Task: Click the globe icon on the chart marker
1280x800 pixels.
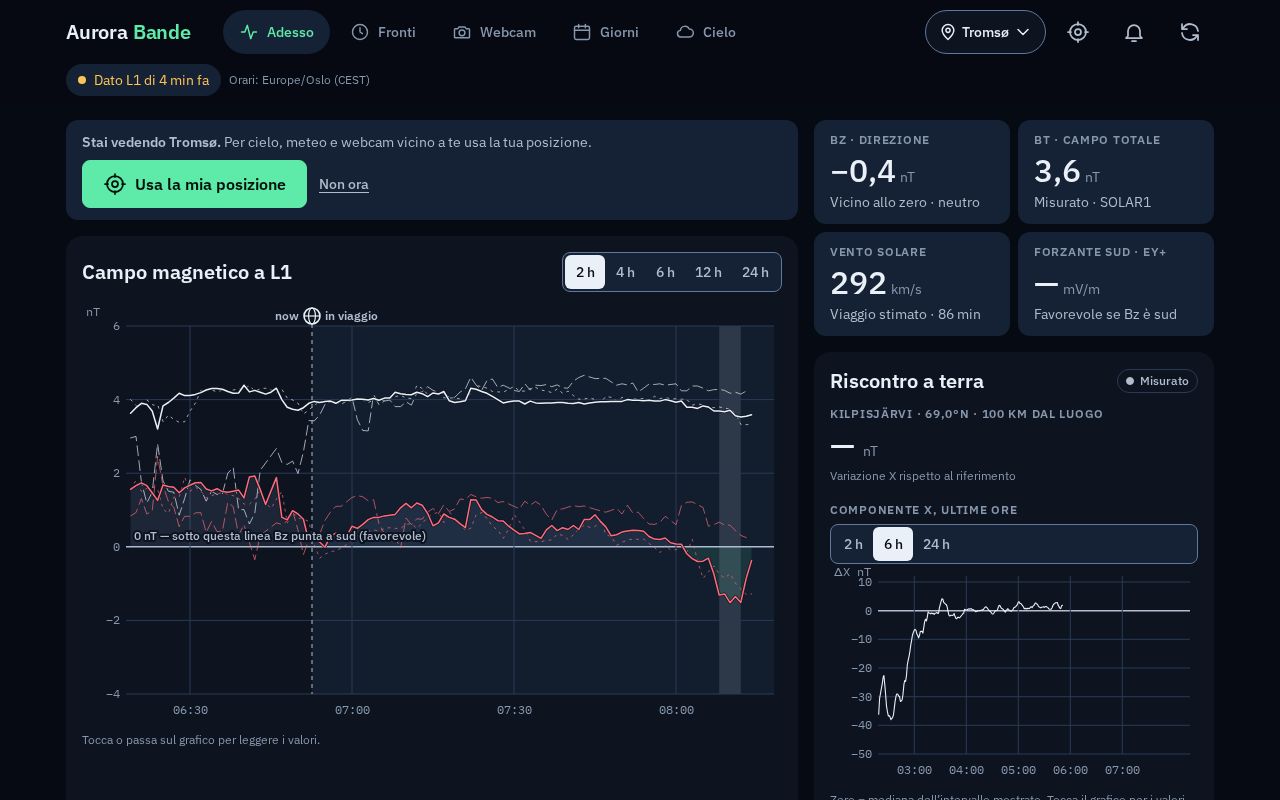Action: pyautogui.click(x=312, y=316)
